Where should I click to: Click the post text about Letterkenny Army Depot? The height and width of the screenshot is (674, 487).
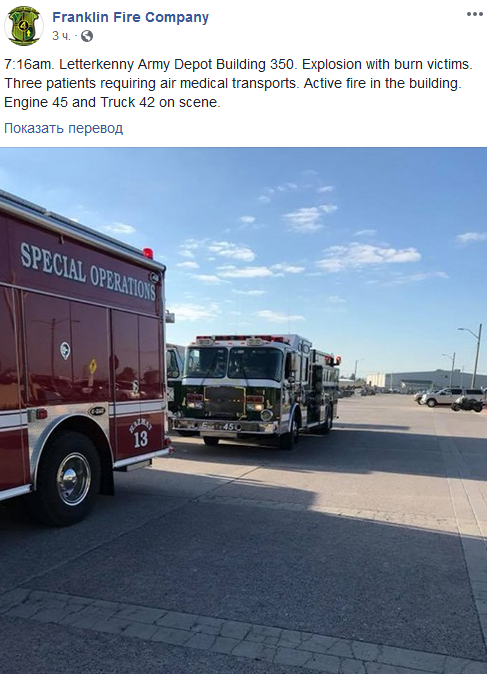(239, 83)
